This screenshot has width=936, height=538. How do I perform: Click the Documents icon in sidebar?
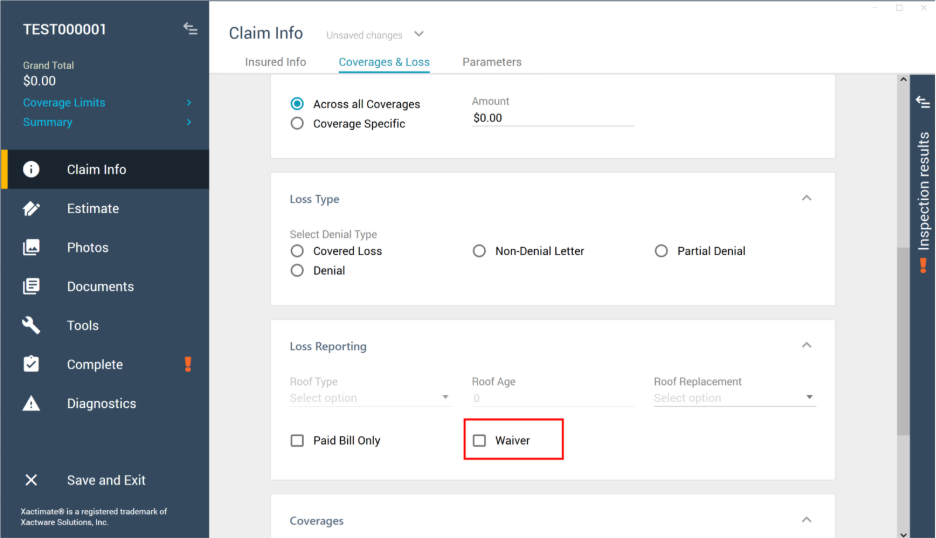point(32,286)
